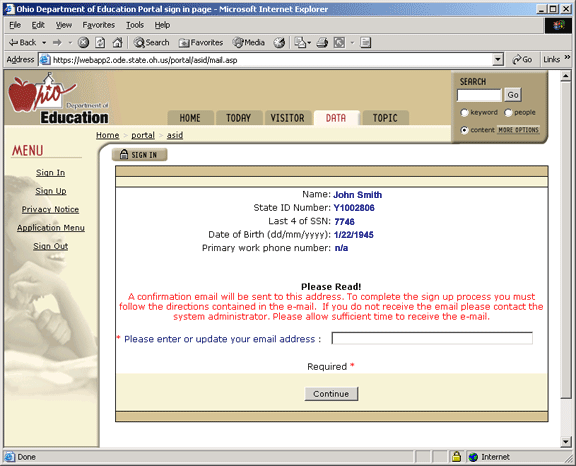The image size is (576, 466).
Task: Click the email address input field
Action: pos(432,338)
